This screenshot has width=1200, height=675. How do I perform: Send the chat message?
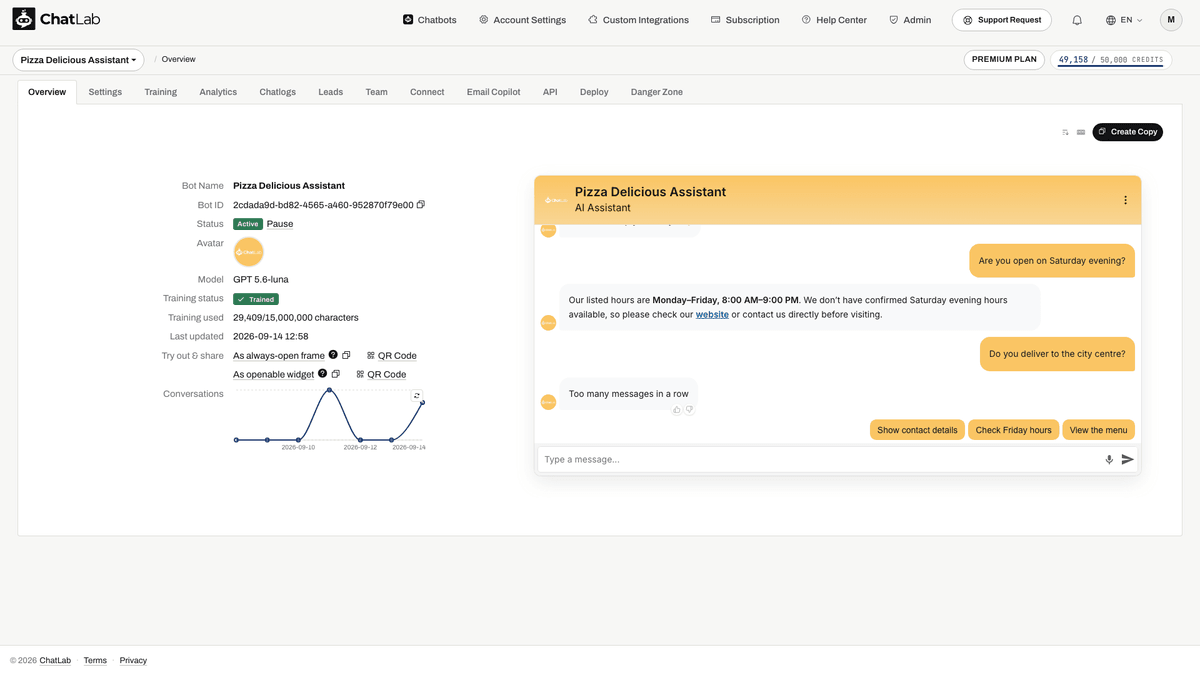click(1127, 460)
